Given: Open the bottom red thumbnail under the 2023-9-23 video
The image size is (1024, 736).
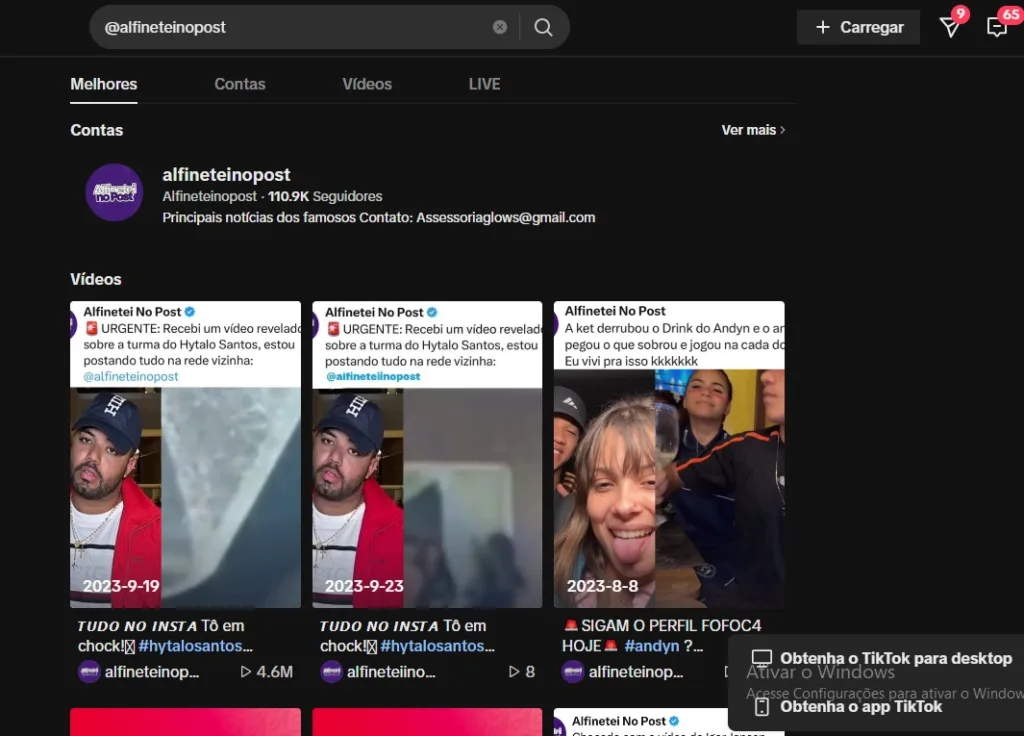Looking at the screenshot, I should [427, 722].
